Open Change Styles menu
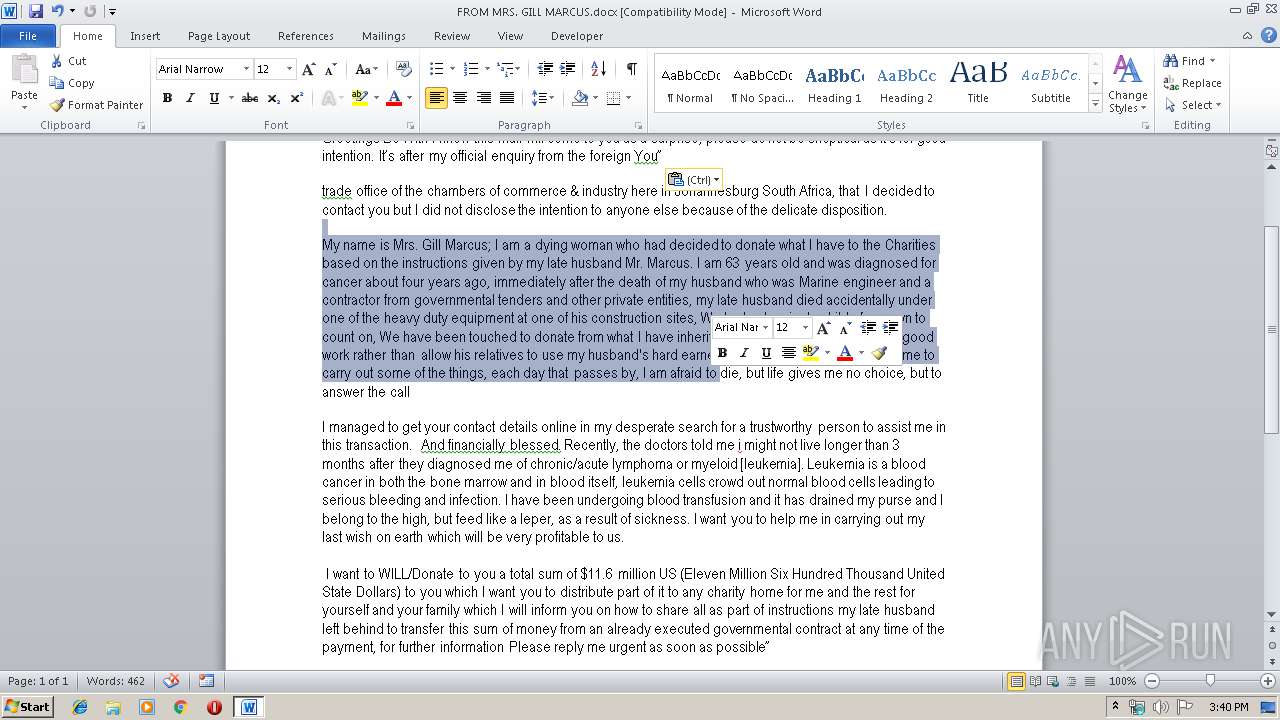1280x720 pixels. [x=1127, y=85]
